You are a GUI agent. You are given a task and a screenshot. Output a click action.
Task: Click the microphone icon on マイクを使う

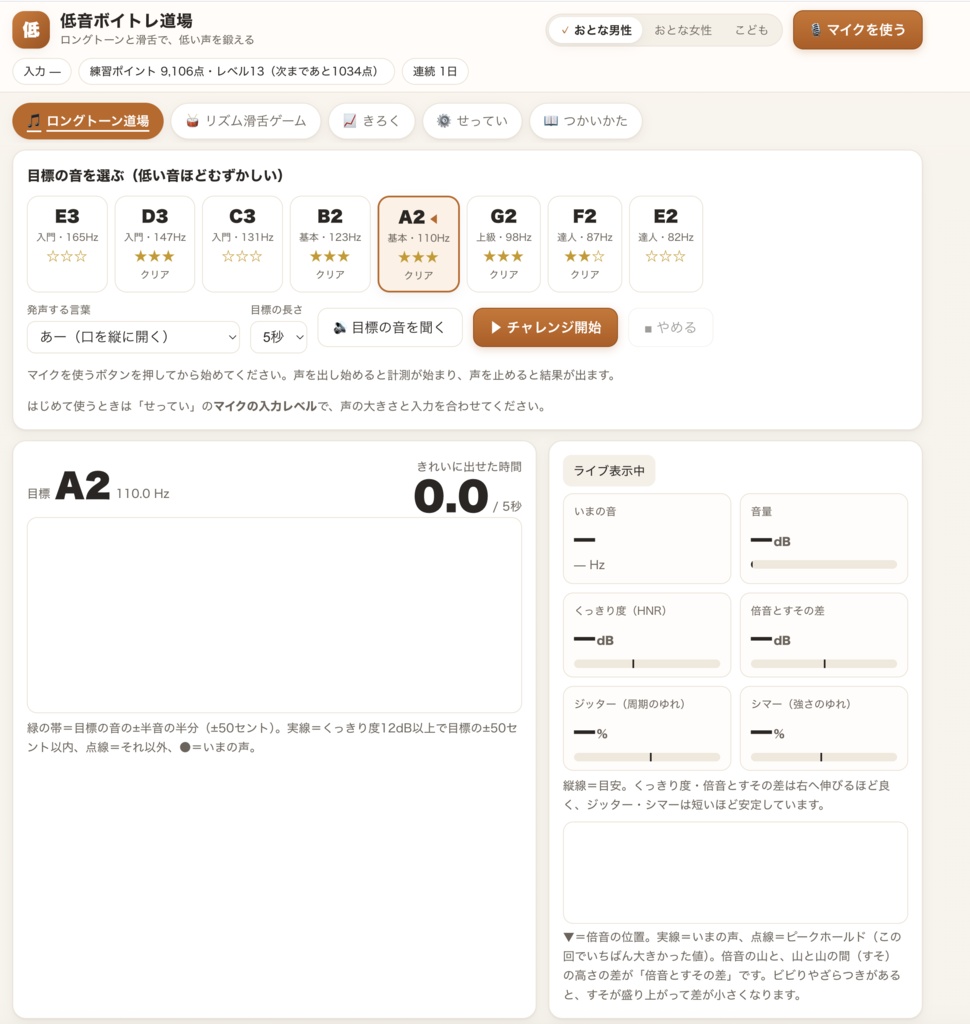(815, 30)
